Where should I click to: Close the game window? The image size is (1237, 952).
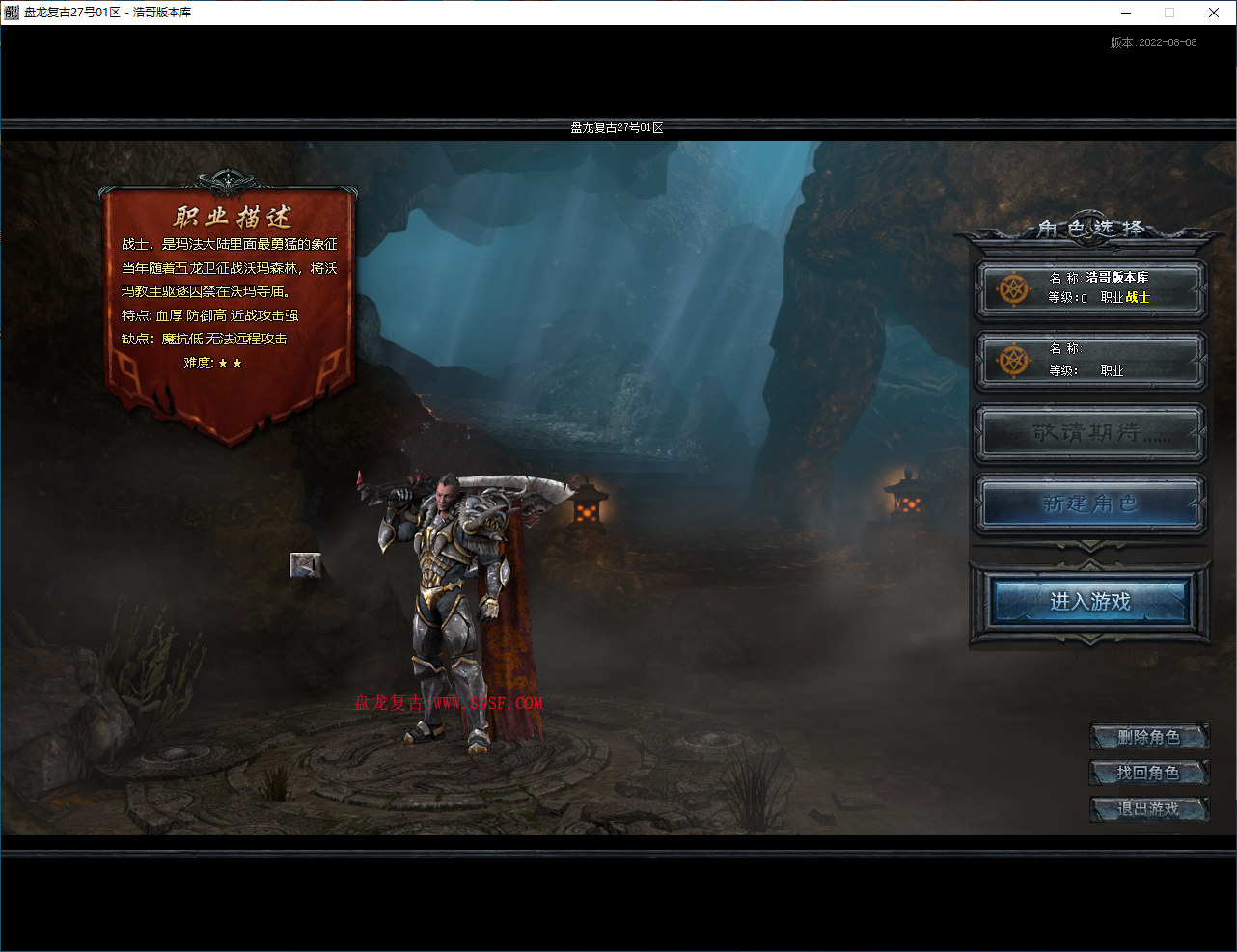click(x=1214, y=13)
